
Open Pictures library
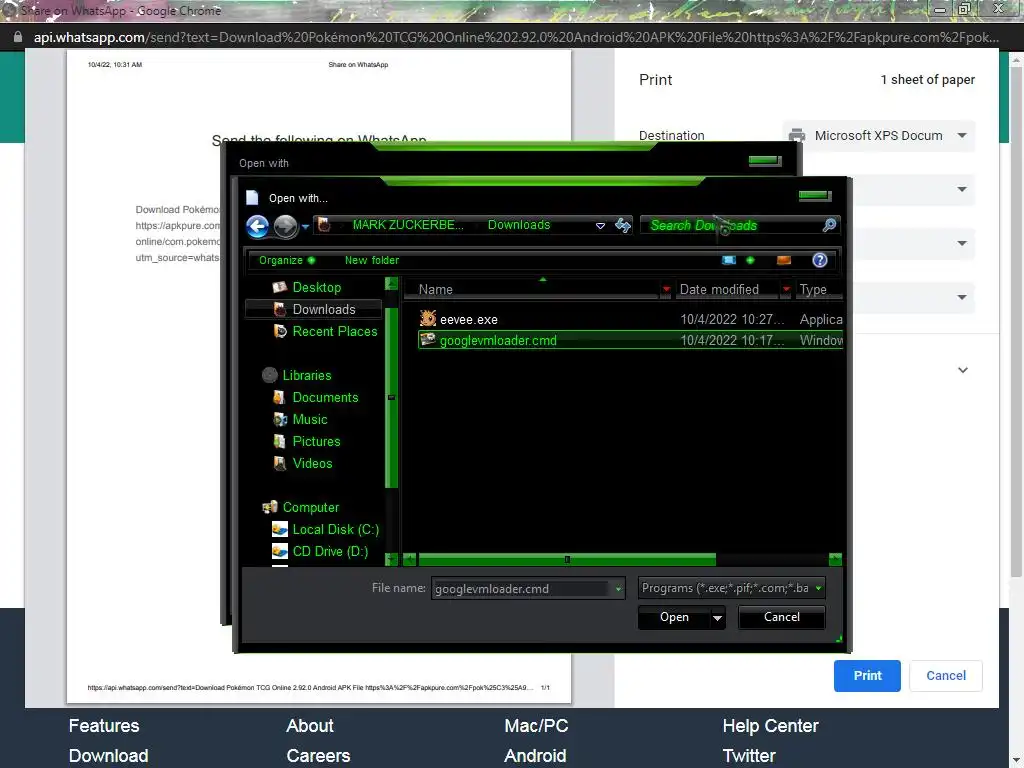[316, 441]
